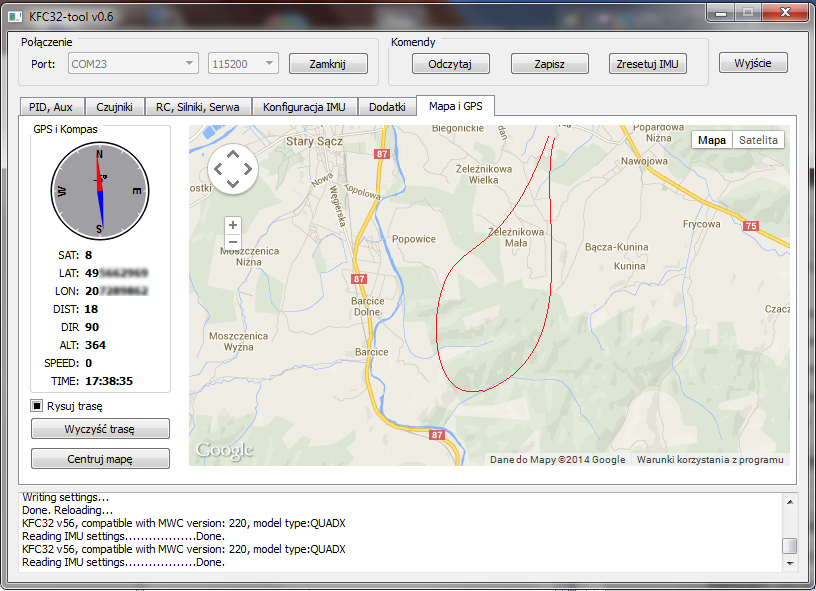Image resolution: width=816 pixels, height=591 pixels.
Task: Pan the map right with the arrow control
Action: tap(248, 168)
